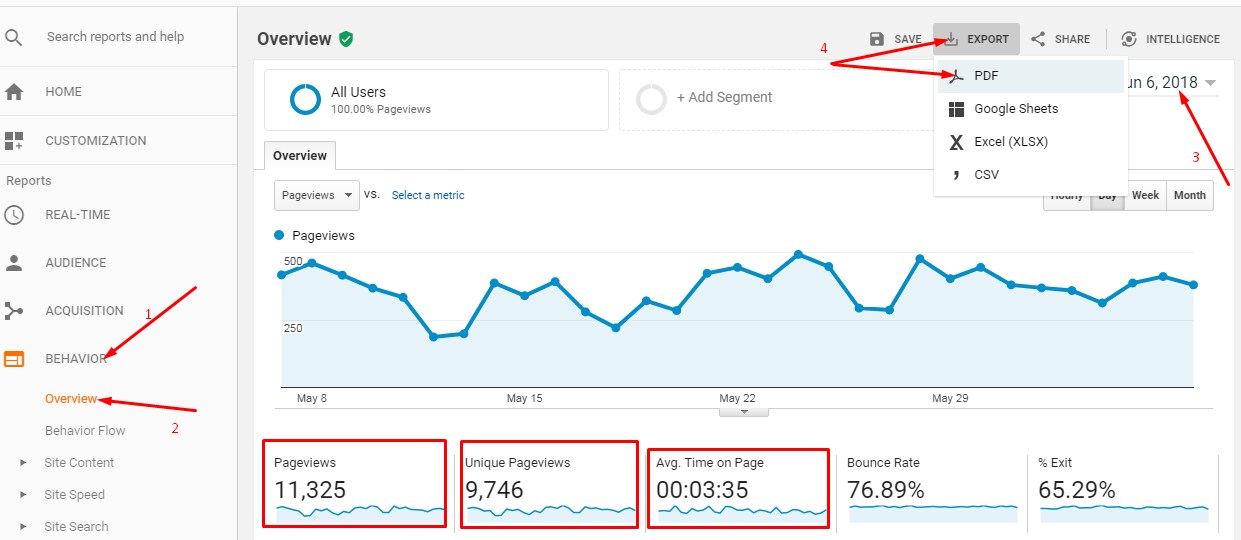Image resolution: width=1241 pixels, height=540 pixels.
Task: Click the Real-Time clock icon
Action: (x=14, y=215)
